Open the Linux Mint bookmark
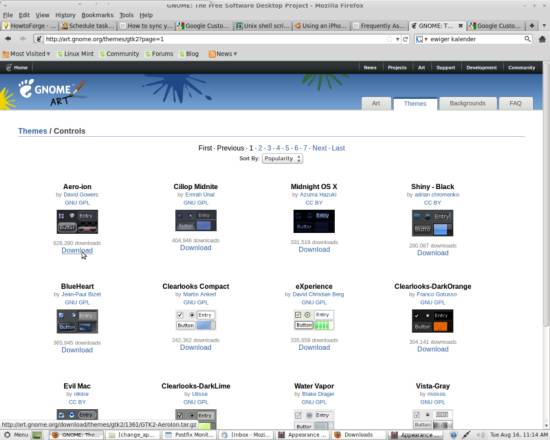Image resolution: width=550 pixels, height=440 pixels. 76,54
